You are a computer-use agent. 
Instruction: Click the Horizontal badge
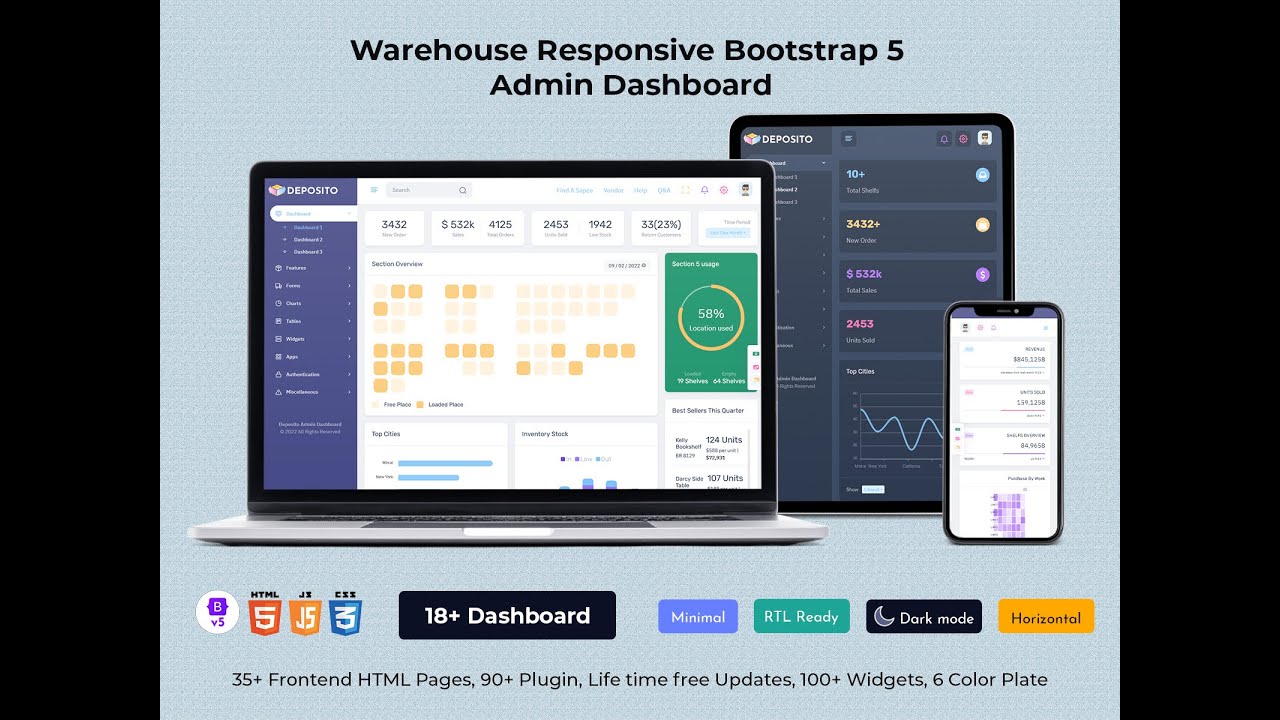pyautogui.click(x=1046, y=616)
